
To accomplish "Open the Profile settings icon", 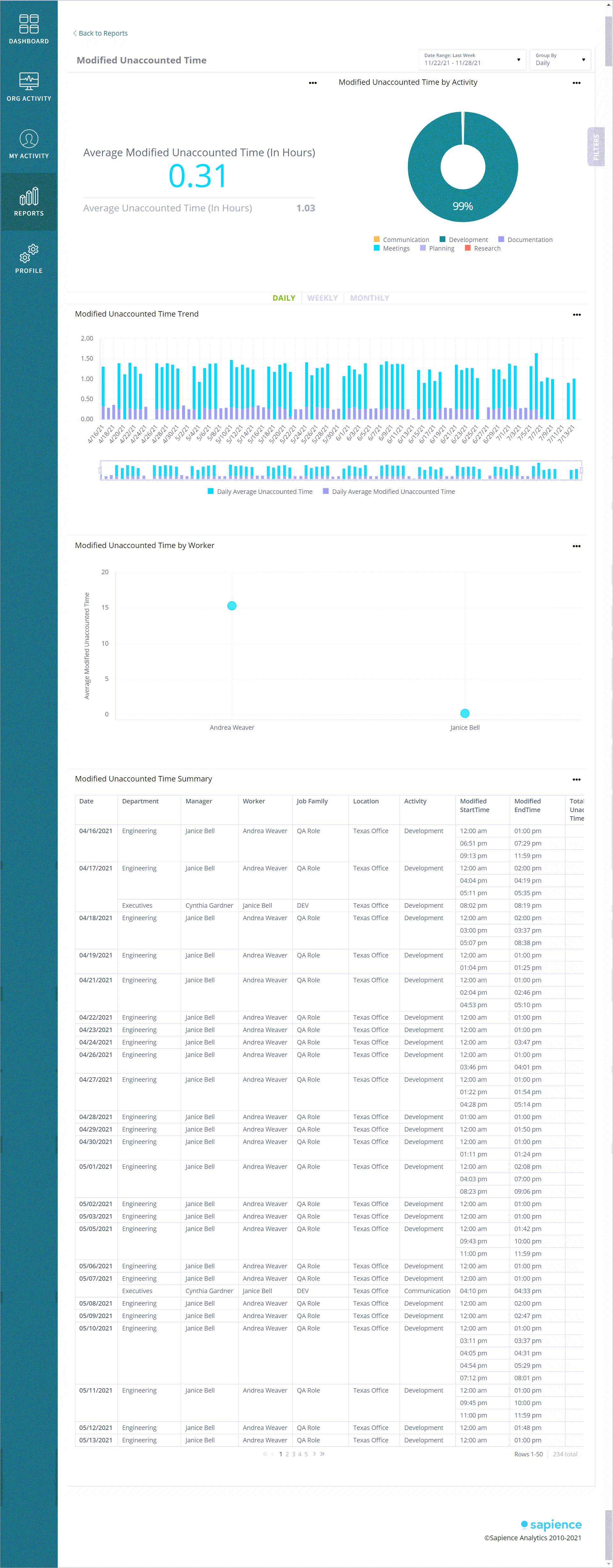I will (29, 259).
